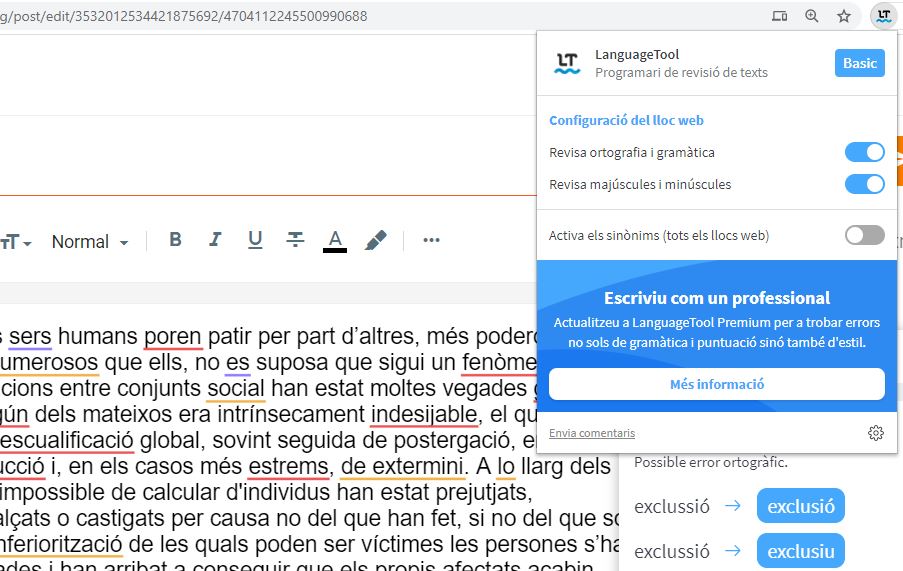Underline the selected text
Image resolution: width=903 pixels, height=571 pixels.
pos(255,240)
